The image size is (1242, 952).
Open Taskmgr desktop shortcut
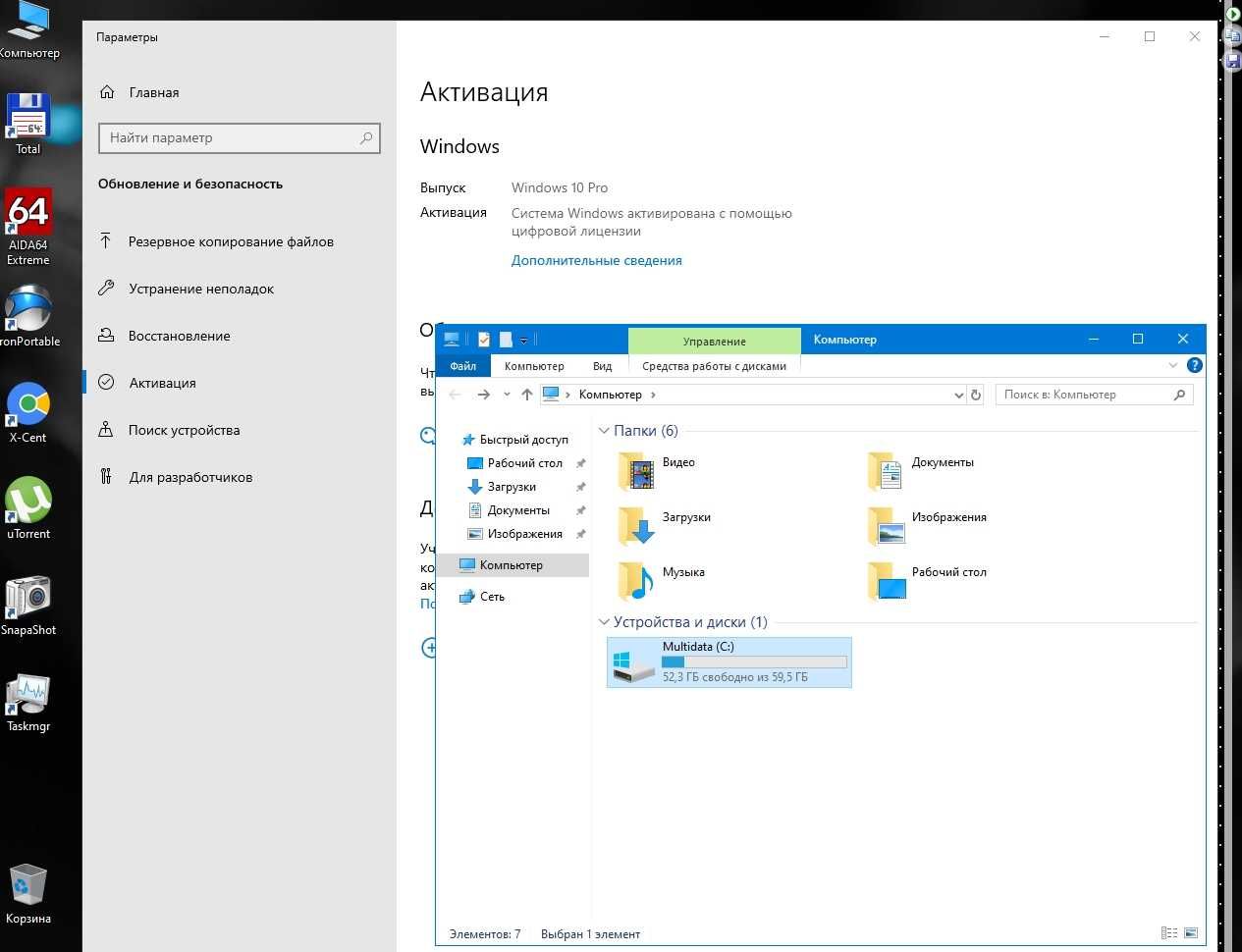click(x=28, y=701)
